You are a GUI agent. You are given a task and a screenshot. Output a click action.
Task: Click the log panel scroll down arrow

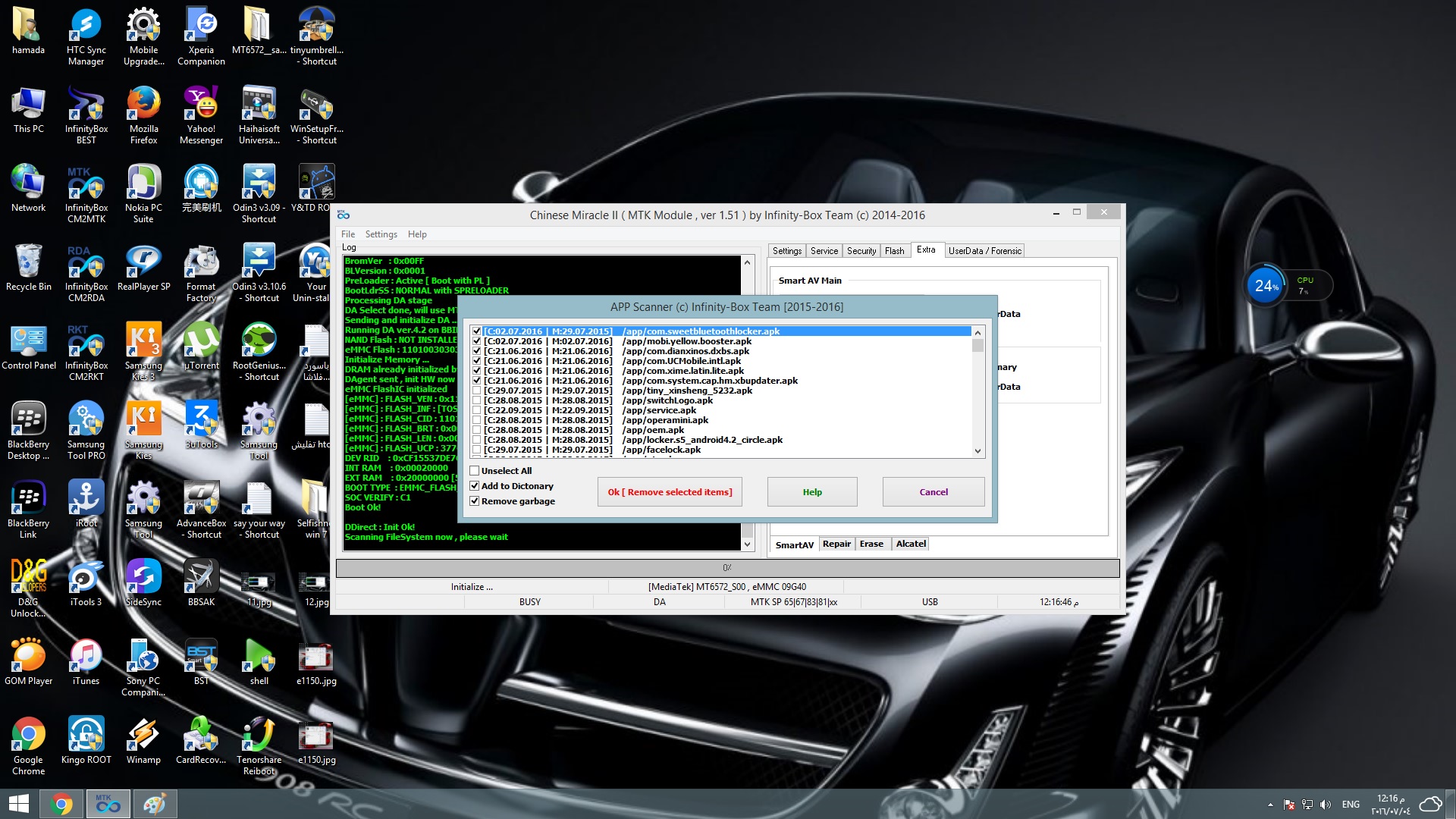click(x=747, y=544)
